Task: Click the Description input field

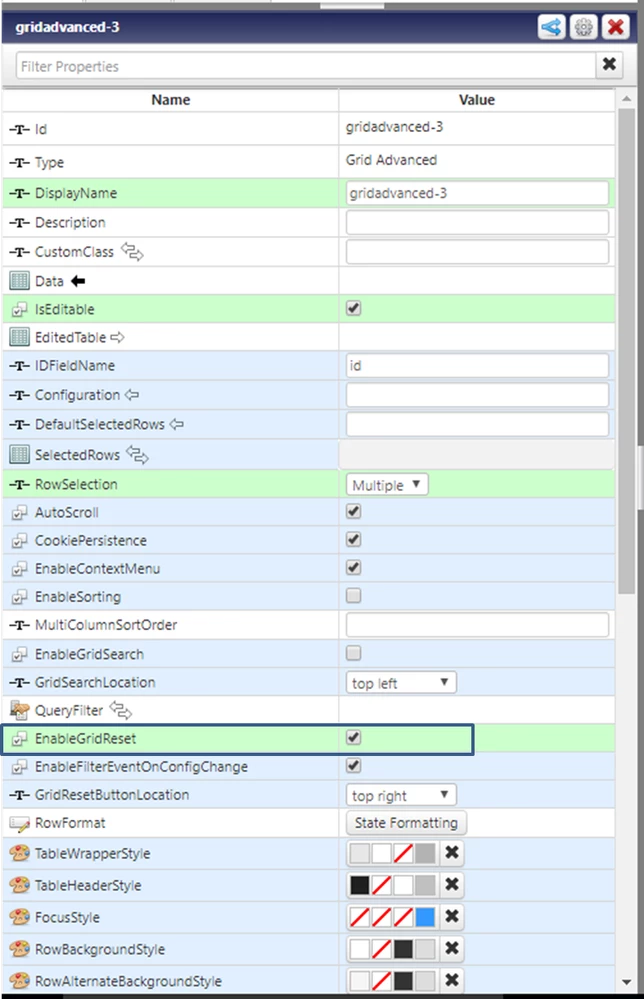Action: (477, 222)
